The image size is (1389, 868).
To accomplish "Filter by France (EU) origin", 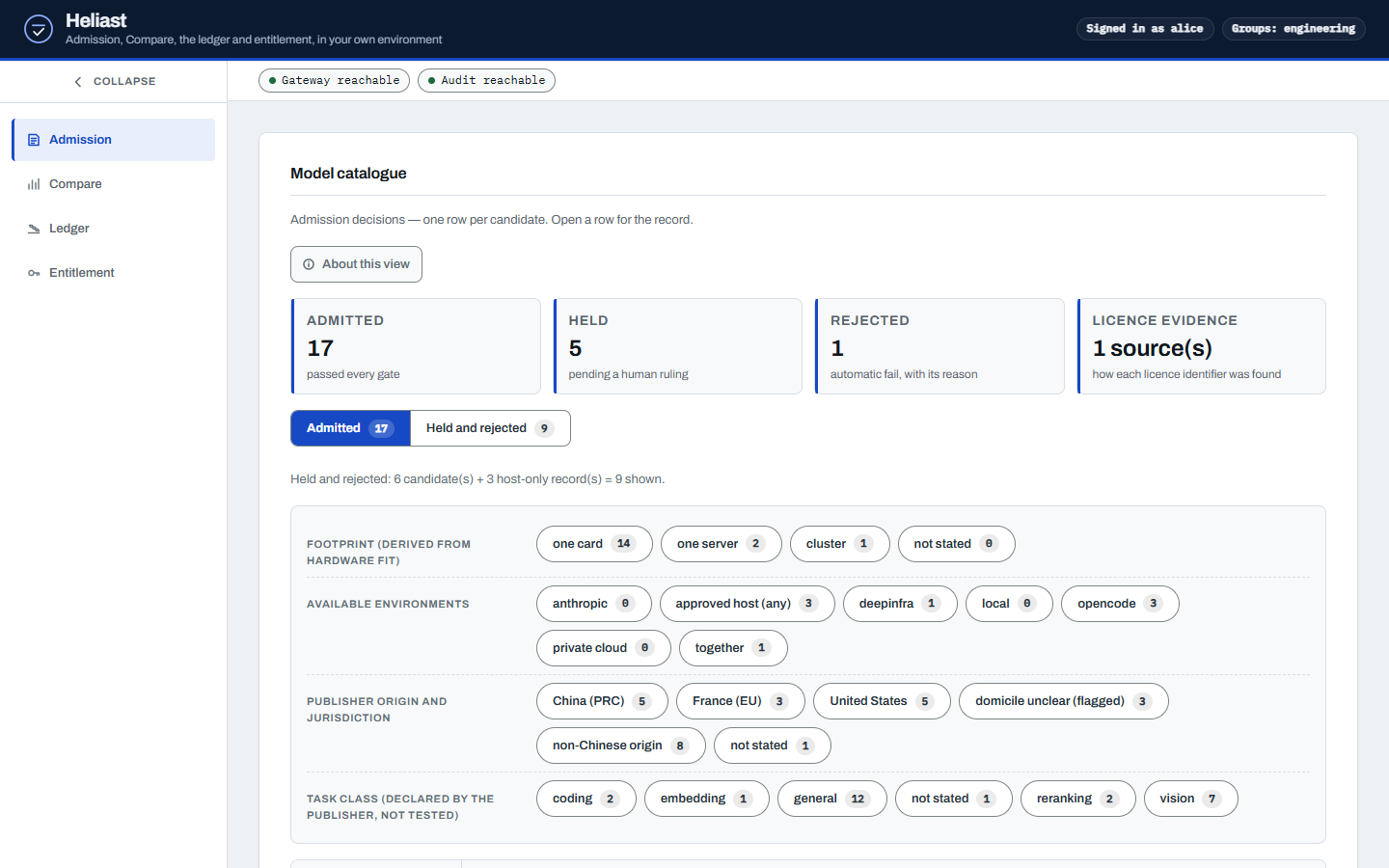I will click(x=741, y=701).
